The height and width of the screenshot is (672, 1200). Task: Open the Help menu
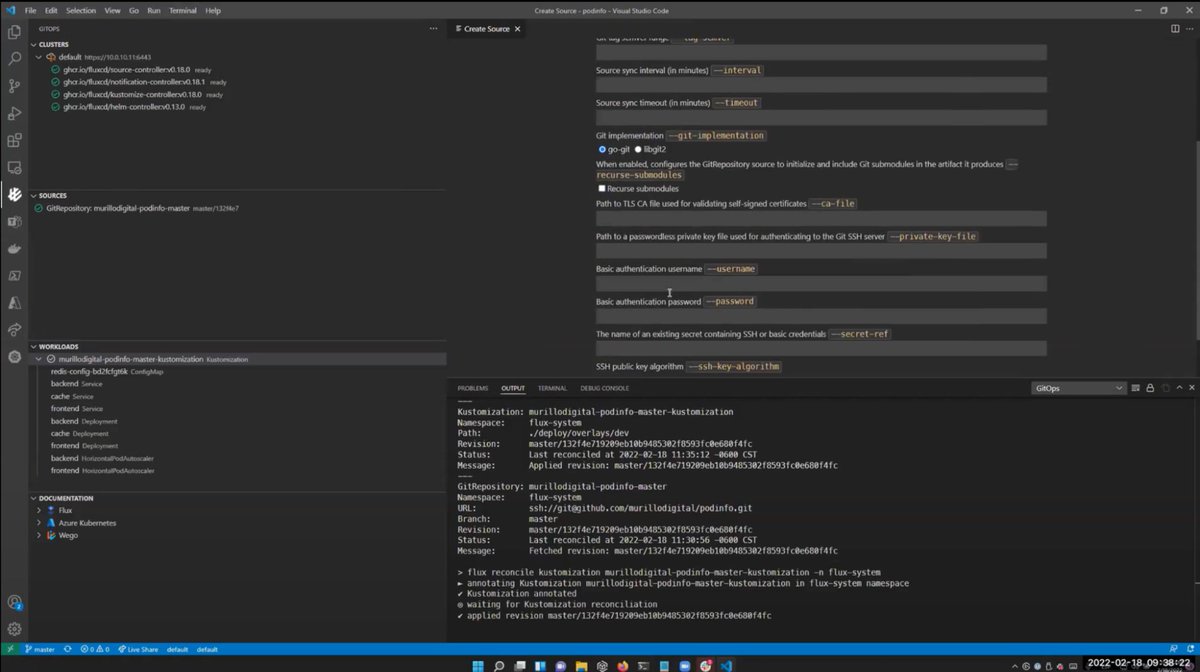click(213, 10)
